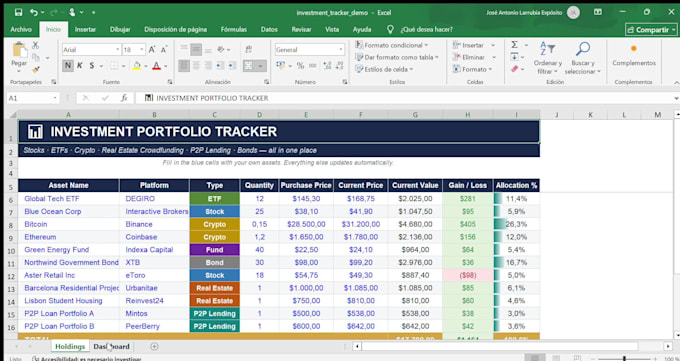Switch to the Datos ribbon tab
This screenshot has width=680, height=361.
click(x=269, y=30)
